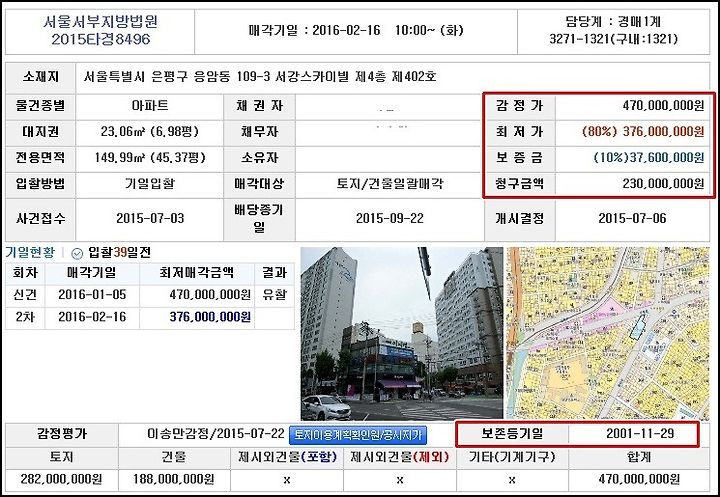Screen dimensions: 720x497
Task: Click the 회차 column header
Action: (x=25, y=273)
